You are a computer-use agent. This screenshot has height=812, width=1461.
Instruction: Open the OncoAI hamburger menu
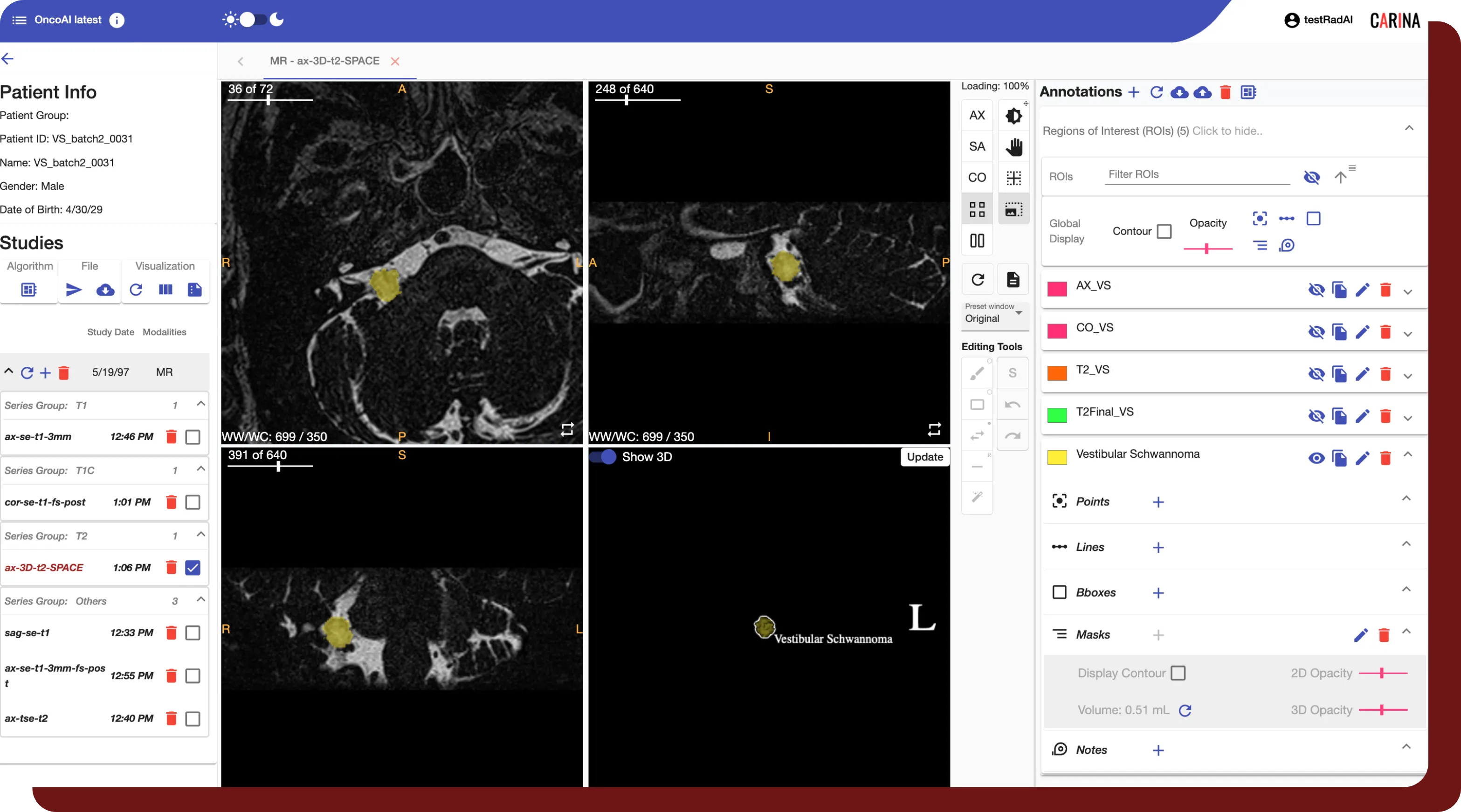click(x=19, y=20)
